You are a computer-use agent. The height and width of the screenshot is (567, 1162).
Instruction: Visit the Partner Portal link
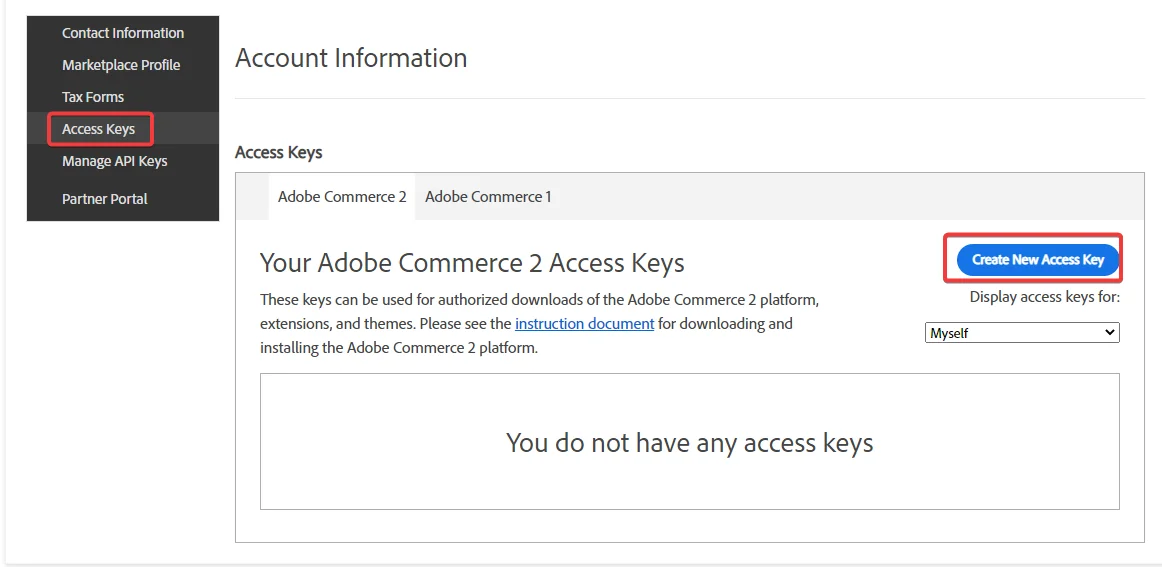tap(104, 199)
